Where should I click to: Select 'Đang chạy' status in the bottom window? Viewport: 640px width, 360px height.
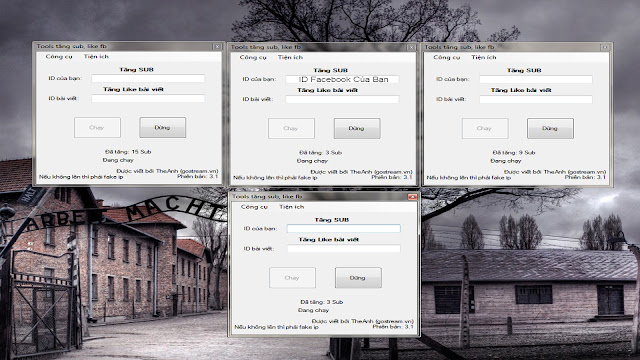[313, 310]
